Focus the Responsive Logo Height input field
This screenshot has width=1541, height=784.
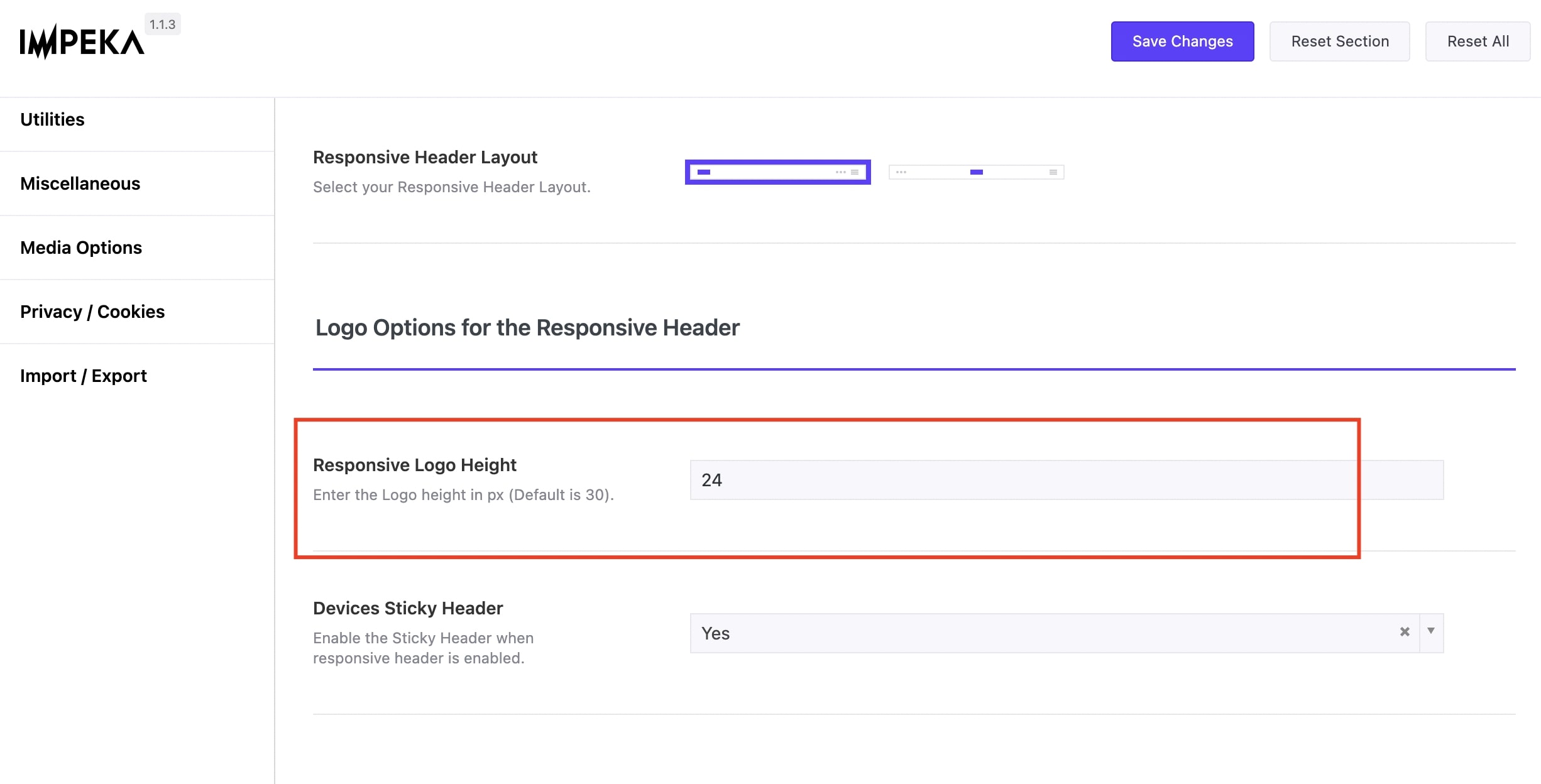coord(1066,480)
